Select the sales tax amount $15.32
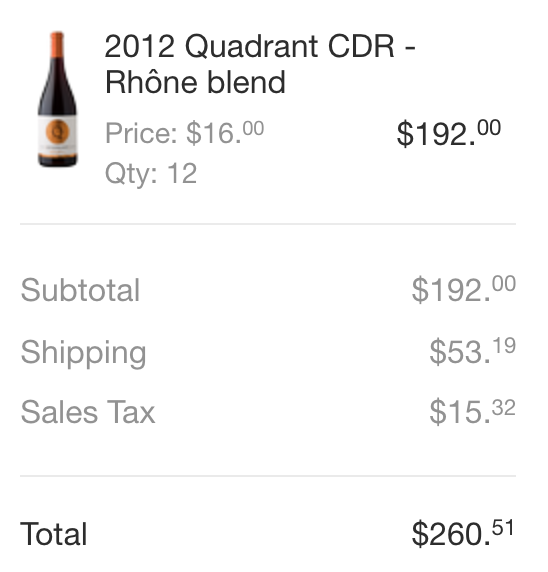548x572 pixels. coord(472,412)
